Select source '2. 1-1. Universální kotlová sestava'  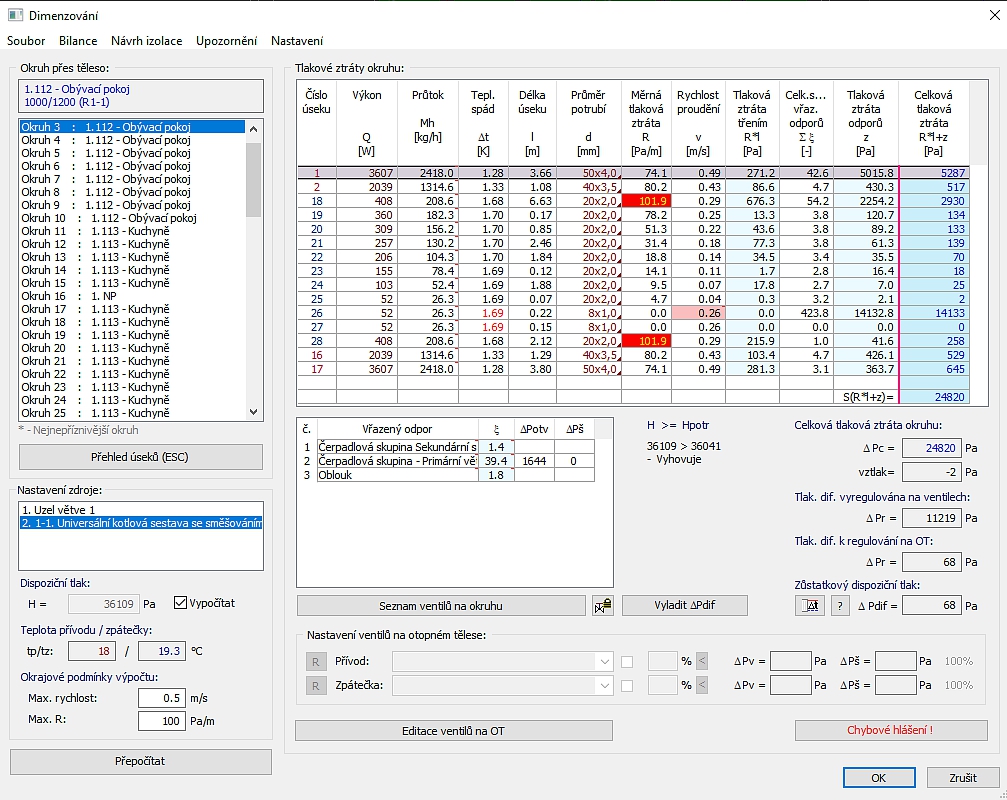pyautogui.click(x=141, y=523)
